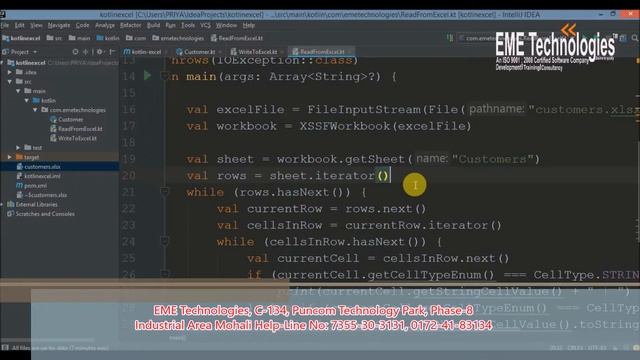This screenshot has width=640, height=360.
Task: Click the kotlinexcel breadcrumb
Action: point(22,38)
